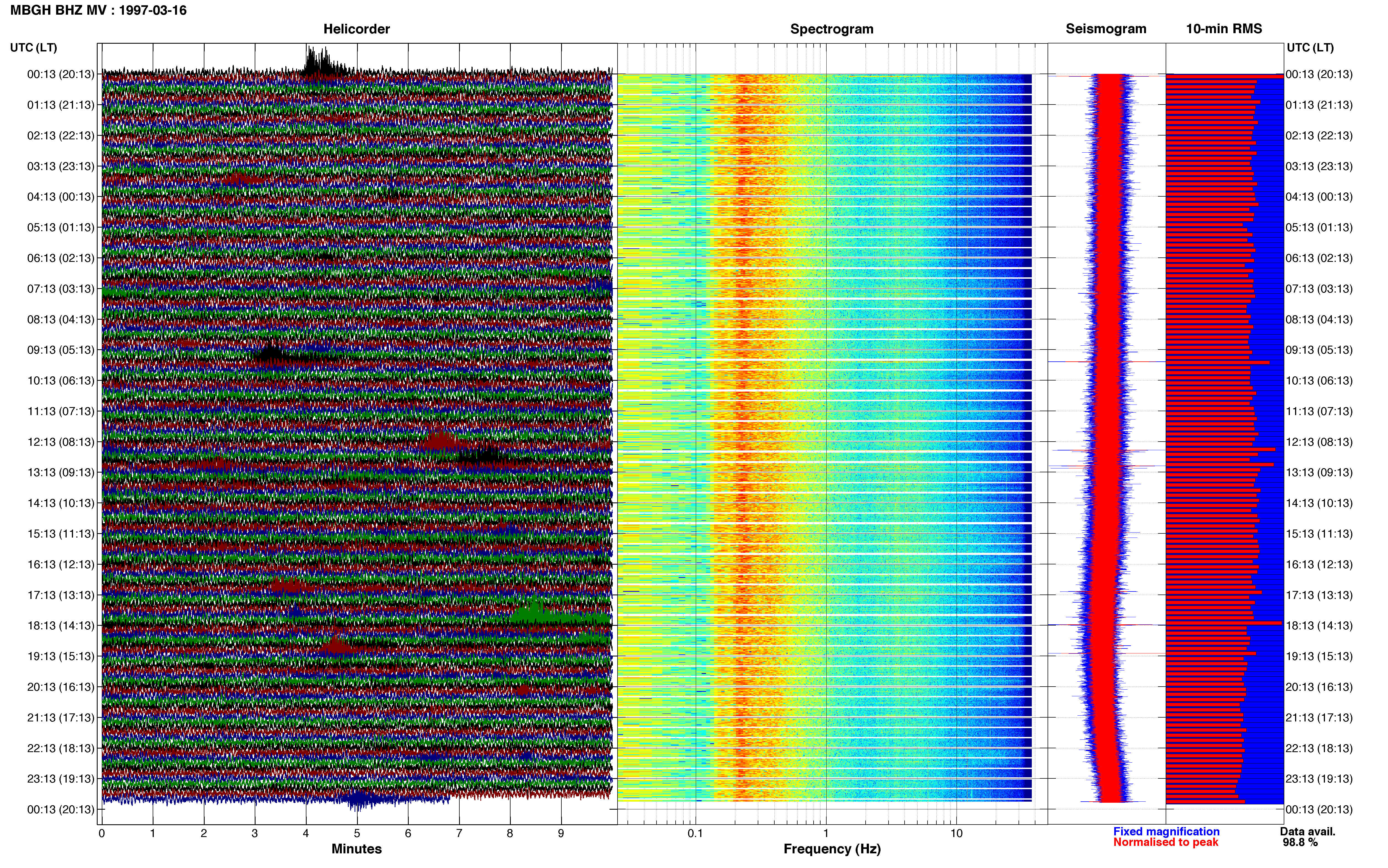The height and width of the screenshot is (868, 1388).
Task: Click the 'Data avail.' label
Action: coord(1308,831)
